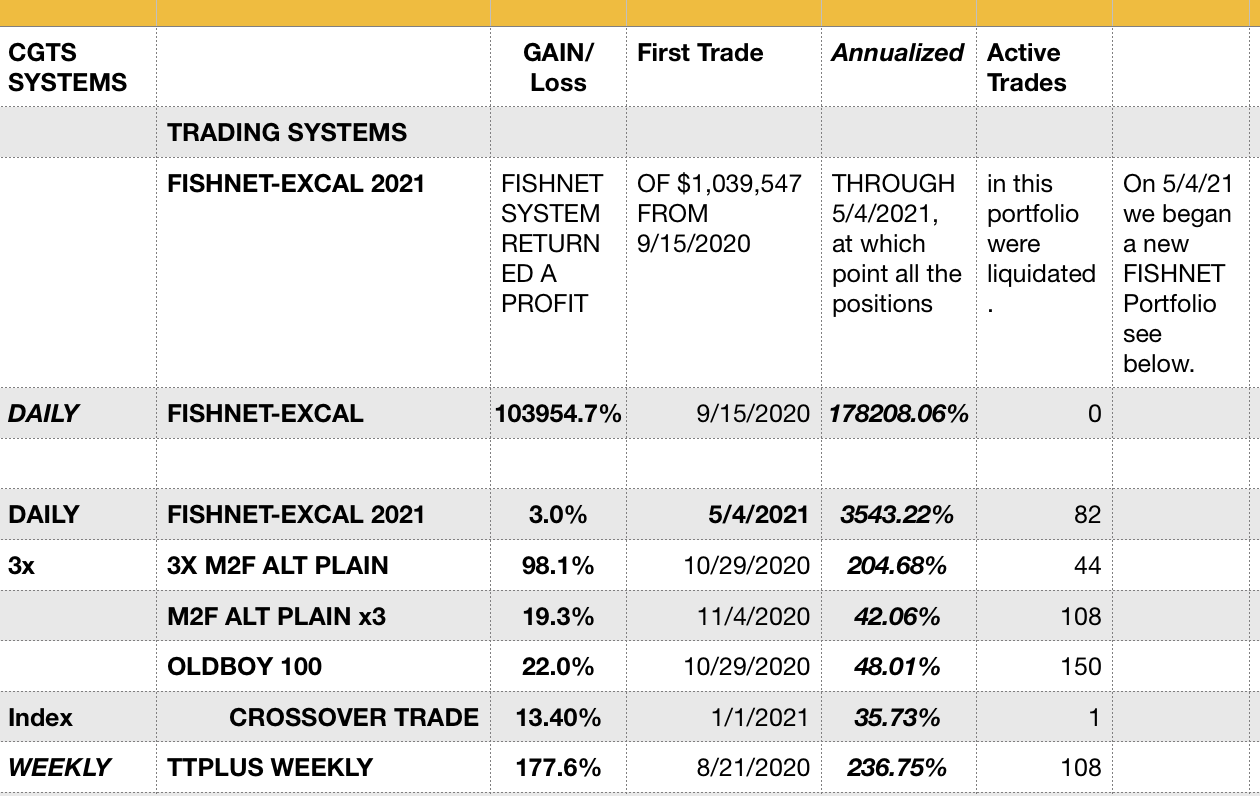
Task: Select the TTPLUS WEEKLY cell
Action: 323,768
